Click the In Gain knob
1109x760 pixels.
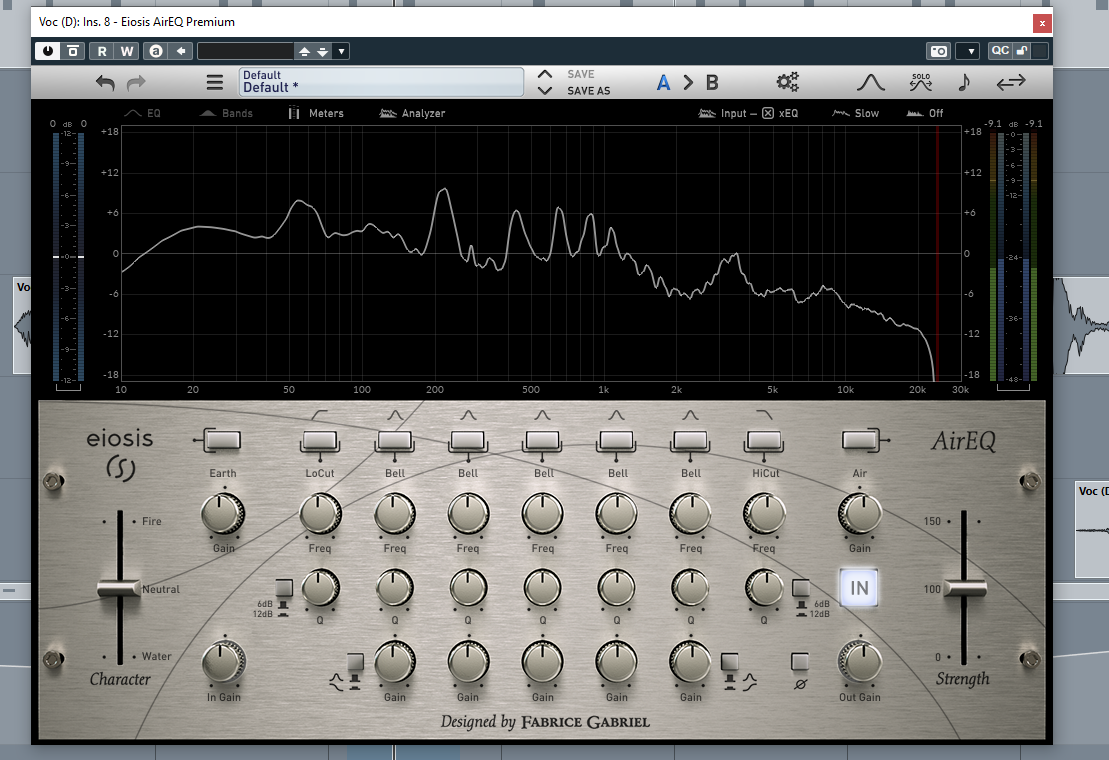click(223, 663)
